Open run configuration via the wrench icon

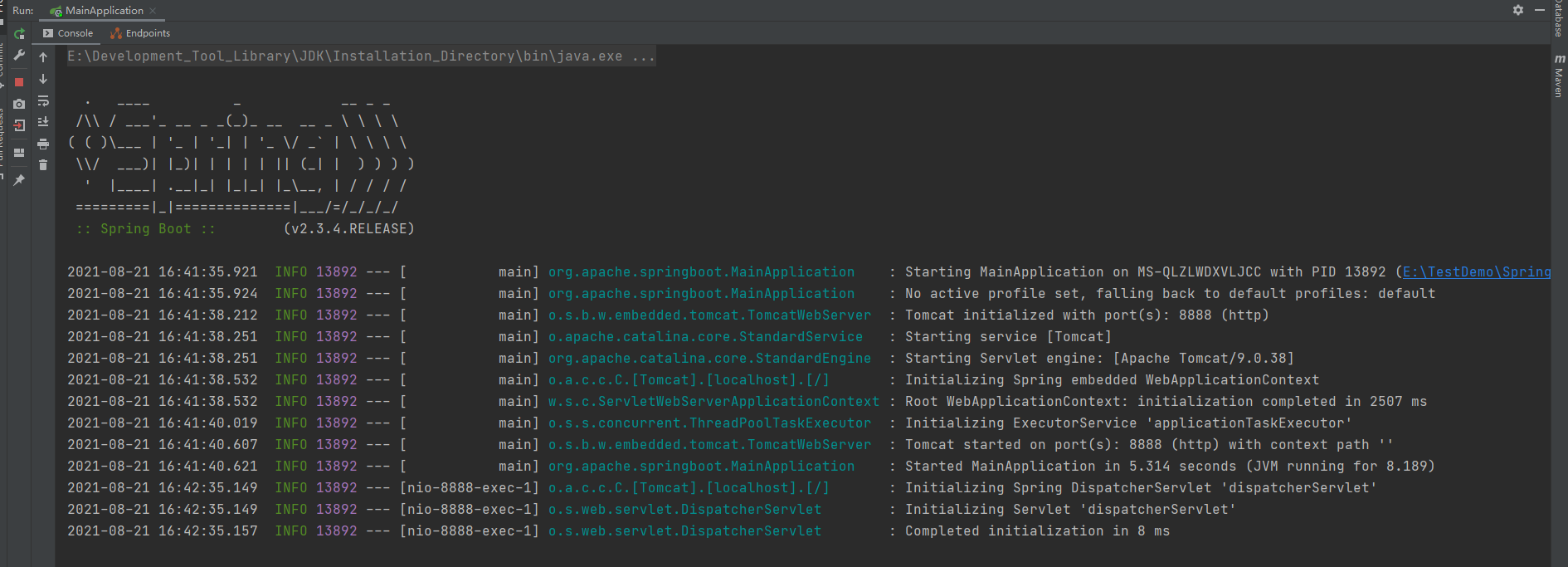pos(19,56)
